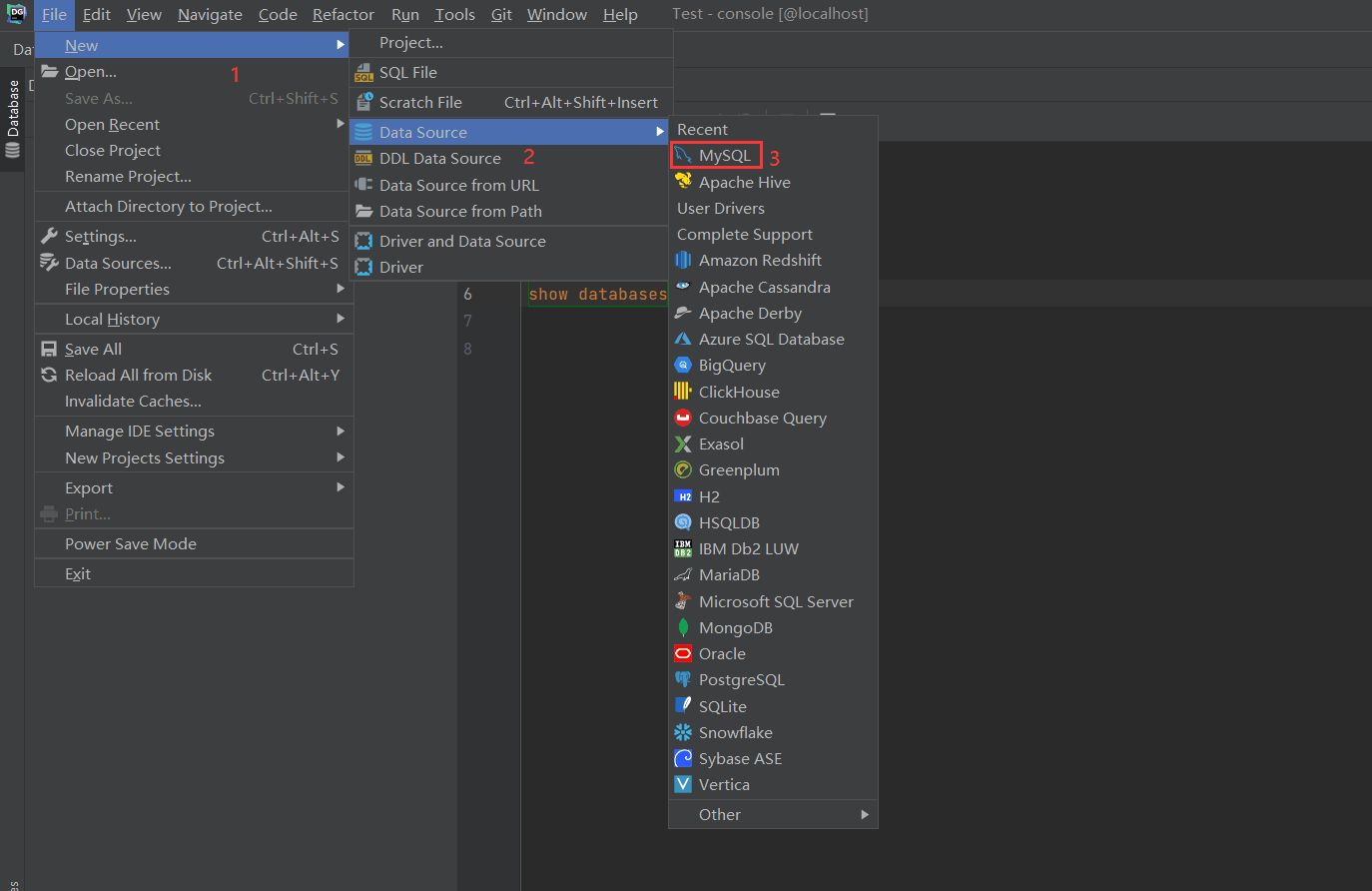Click the SQL File icon

click(x=364, y=73)
